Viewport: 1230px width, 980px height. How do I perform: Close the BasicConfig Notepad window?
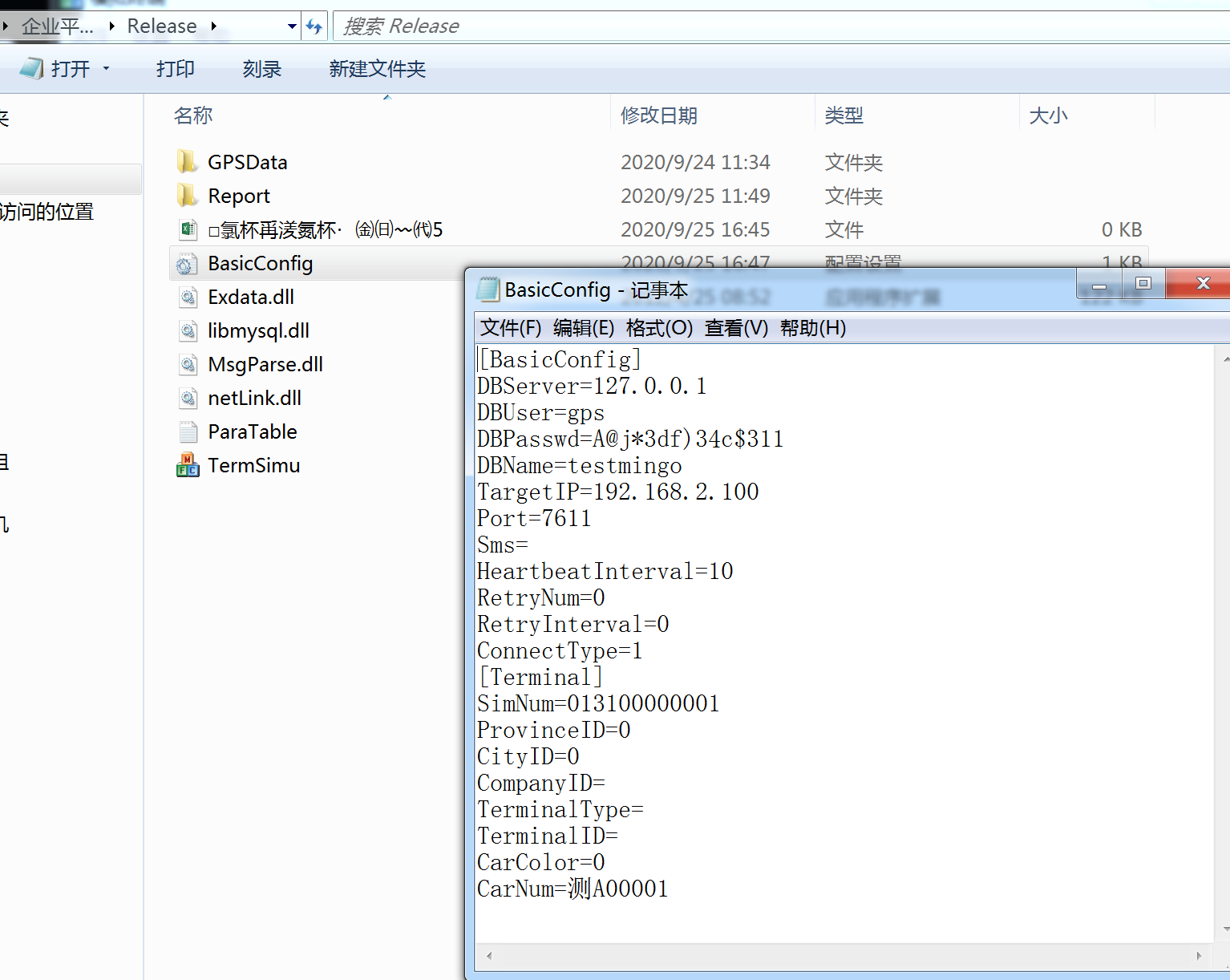click(1200, 284)
